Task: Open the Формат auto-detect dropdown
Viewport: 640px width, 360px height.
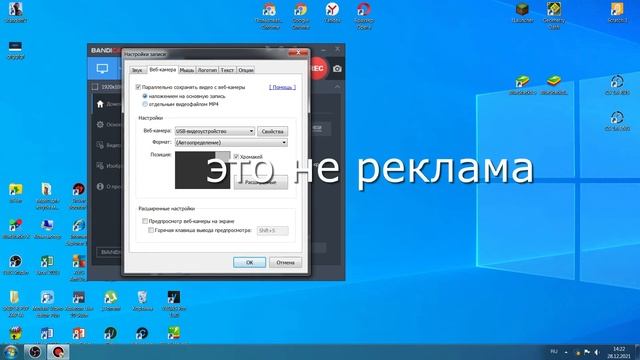Action: 231,142
